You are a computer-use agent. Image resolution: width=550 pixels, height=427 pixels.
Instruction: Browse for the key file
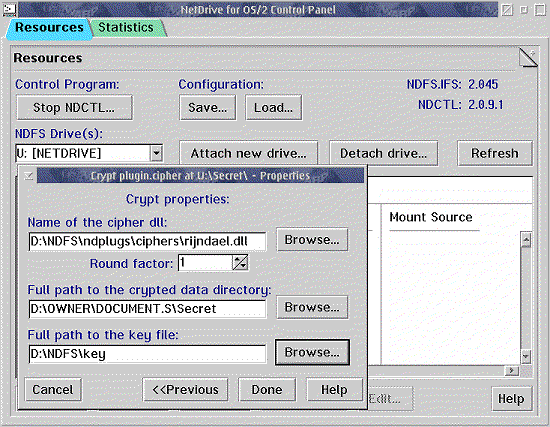pyautogui.click(x=312, y=352)
